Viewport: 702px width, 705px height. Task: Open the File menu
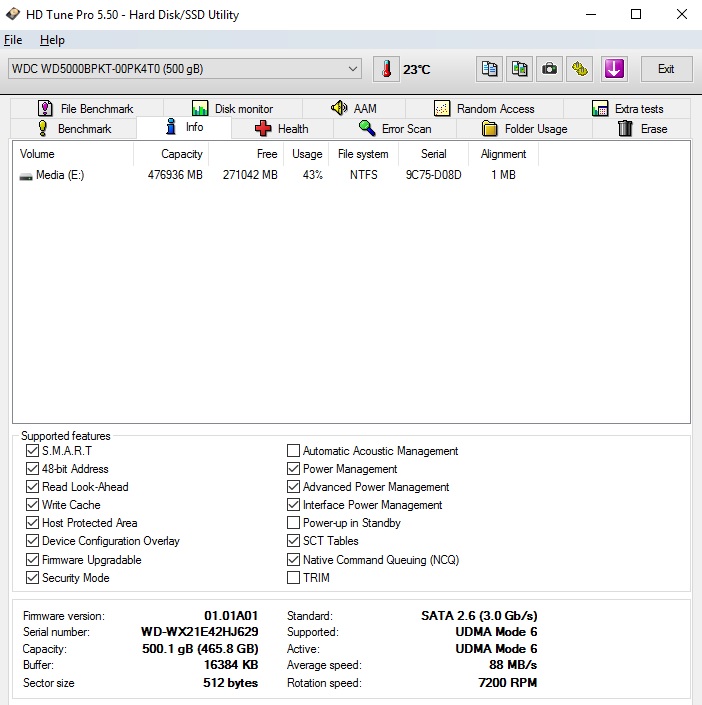(13, 40)
